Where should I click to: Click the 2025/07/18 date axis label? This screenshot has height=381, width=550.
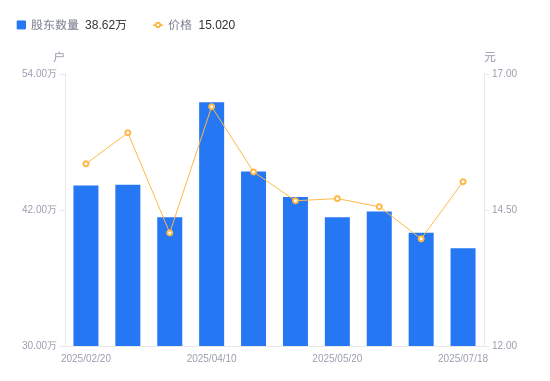pyautogui.click(x=463, y=358)
